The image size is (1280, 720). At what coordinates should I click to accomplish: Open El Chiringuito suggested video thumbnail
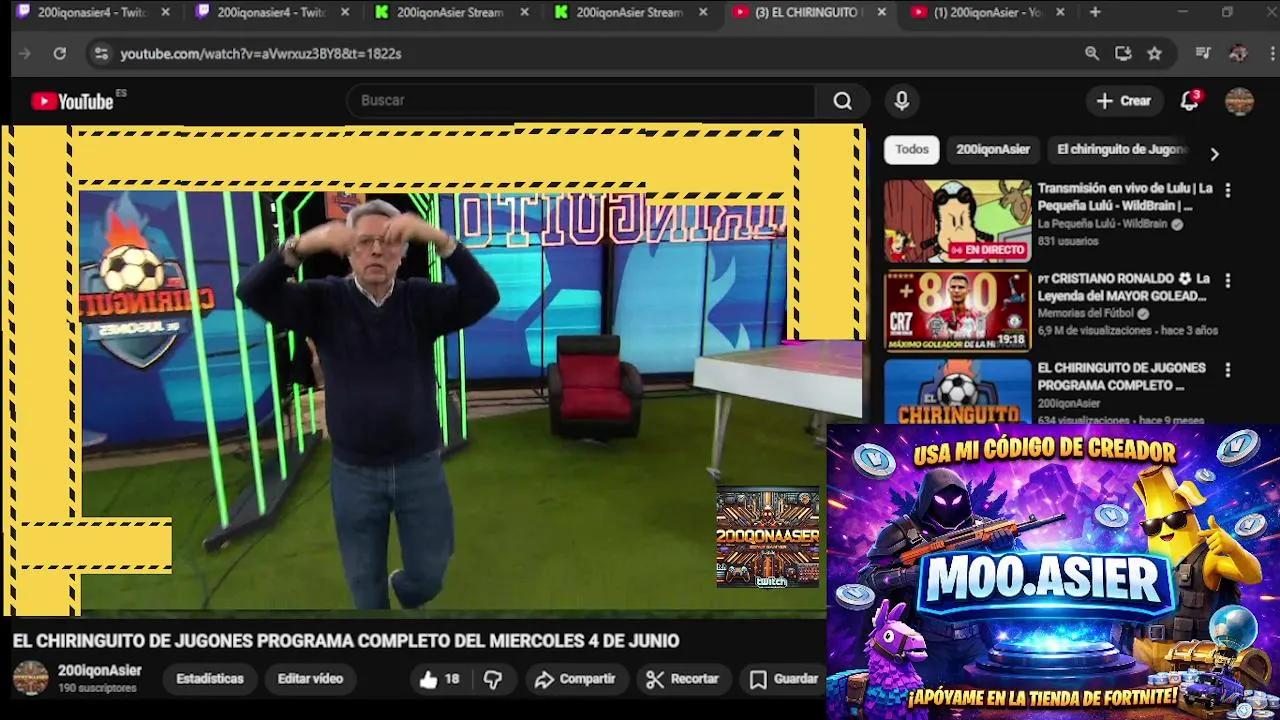tap(957, 391)
